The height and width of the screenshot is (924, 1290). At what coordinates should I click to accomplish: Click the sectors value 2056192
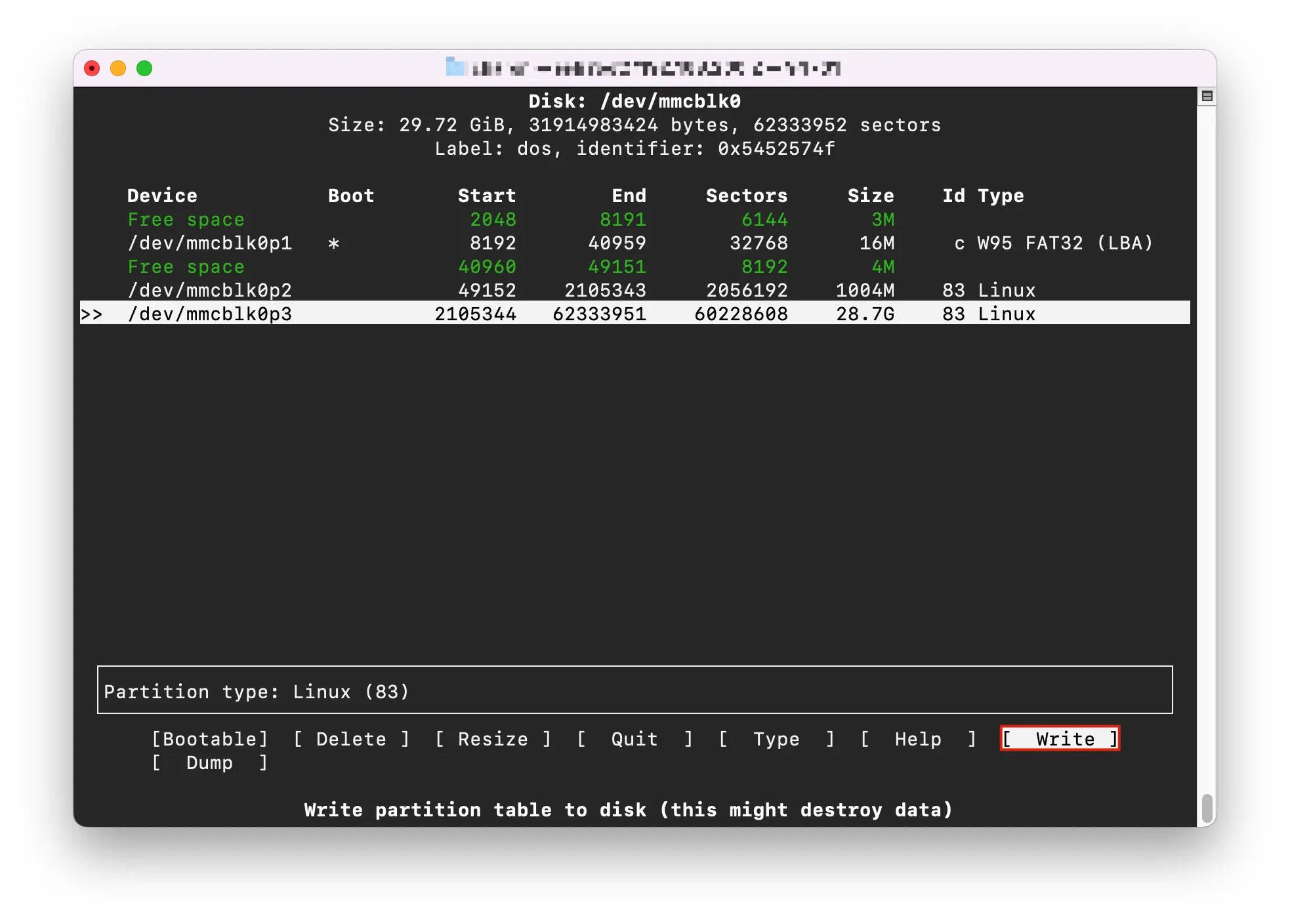click(x=747, y=290)
